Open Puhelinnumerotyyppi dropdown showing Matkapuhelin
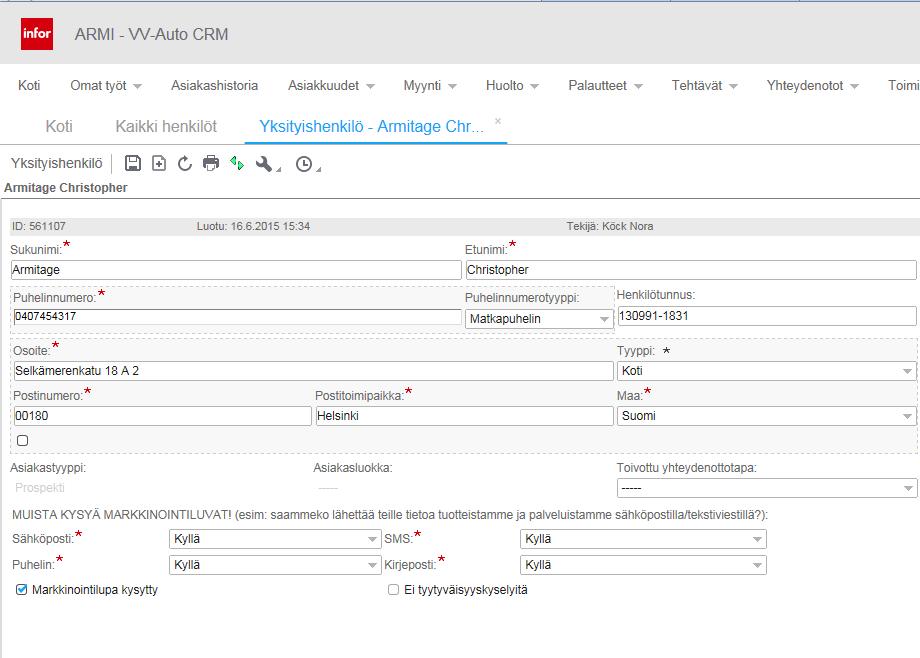 pyautogui.click(x=539, y=319)
